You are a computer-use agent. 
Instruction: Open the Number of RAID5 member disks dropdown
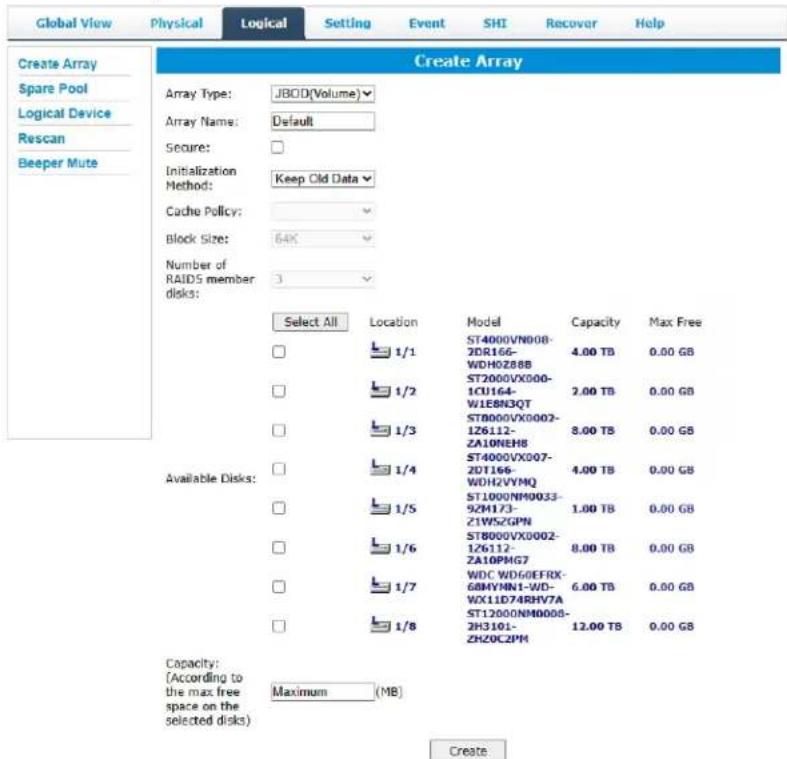(x=323, y=279)
